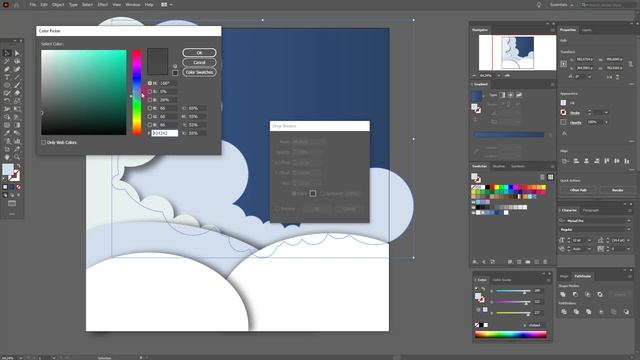Switch to the Color Guide tab

point(502,280)
